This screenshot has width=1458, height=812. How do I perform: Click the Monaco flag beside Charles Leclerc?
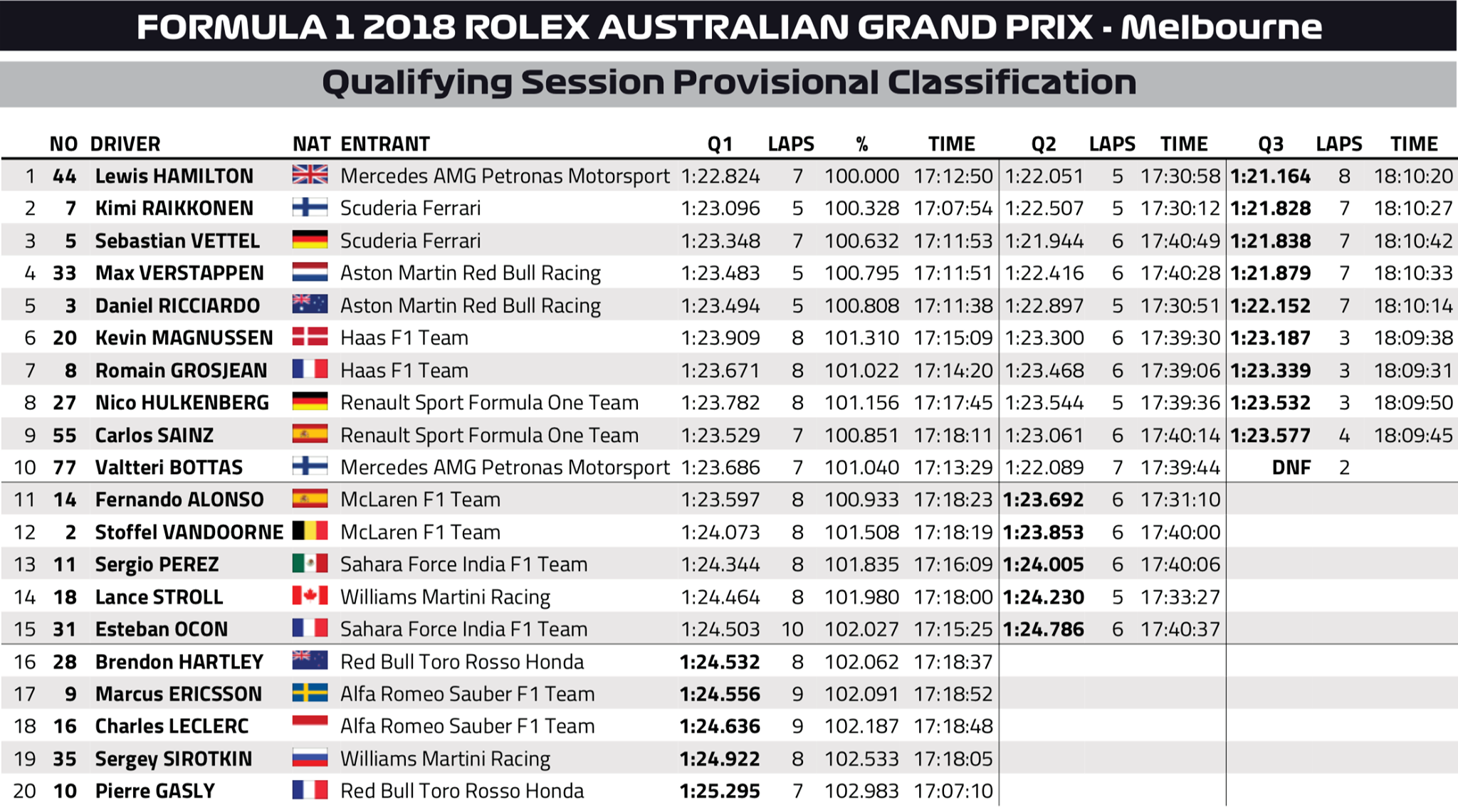tap(310, 726)
